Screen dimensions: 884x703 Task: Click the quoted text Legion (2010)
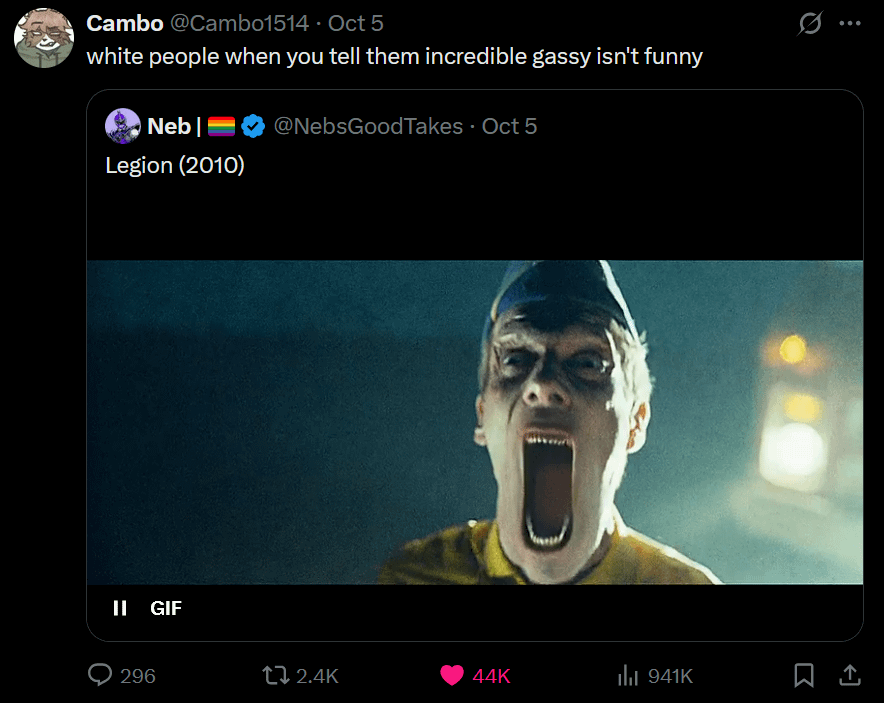[175, 165]
